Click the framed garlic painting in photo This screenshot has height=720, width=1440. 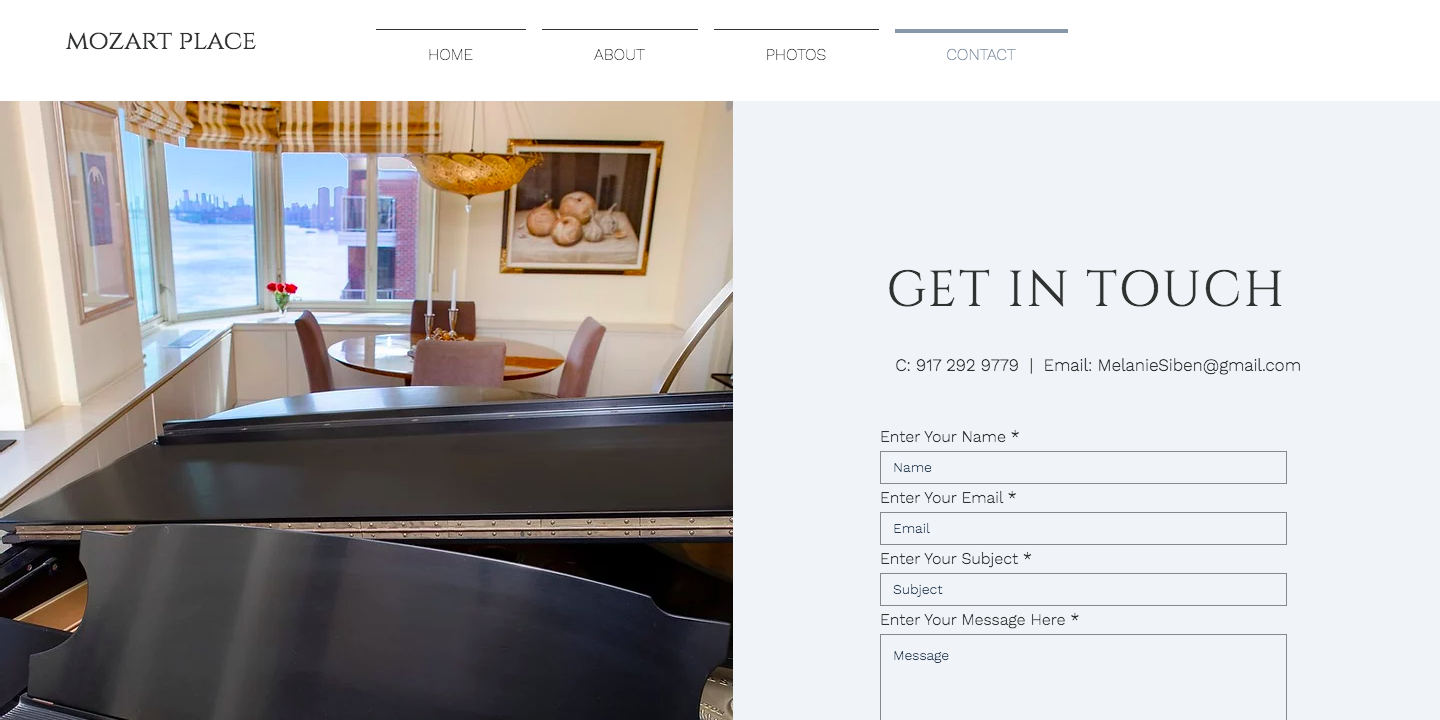pyautogui.click(x=582, y=207)
